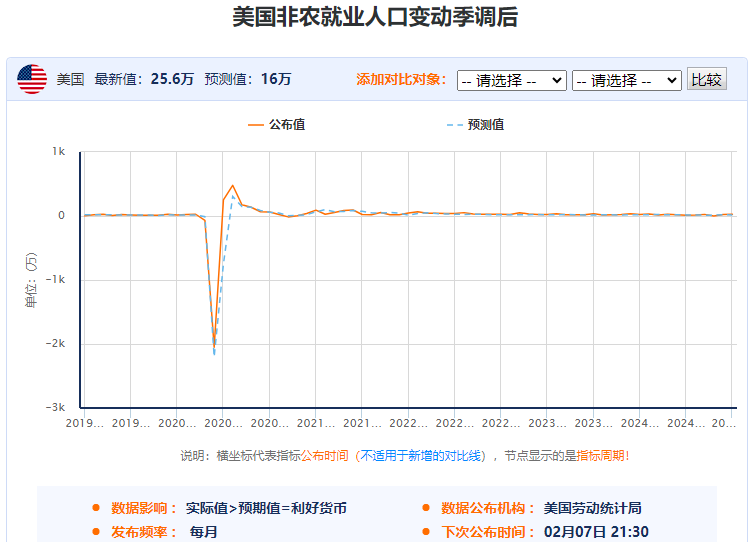Click the orange bullet beside 数据影响
This screenshot has width=754, height=542.
click(96, 508)
